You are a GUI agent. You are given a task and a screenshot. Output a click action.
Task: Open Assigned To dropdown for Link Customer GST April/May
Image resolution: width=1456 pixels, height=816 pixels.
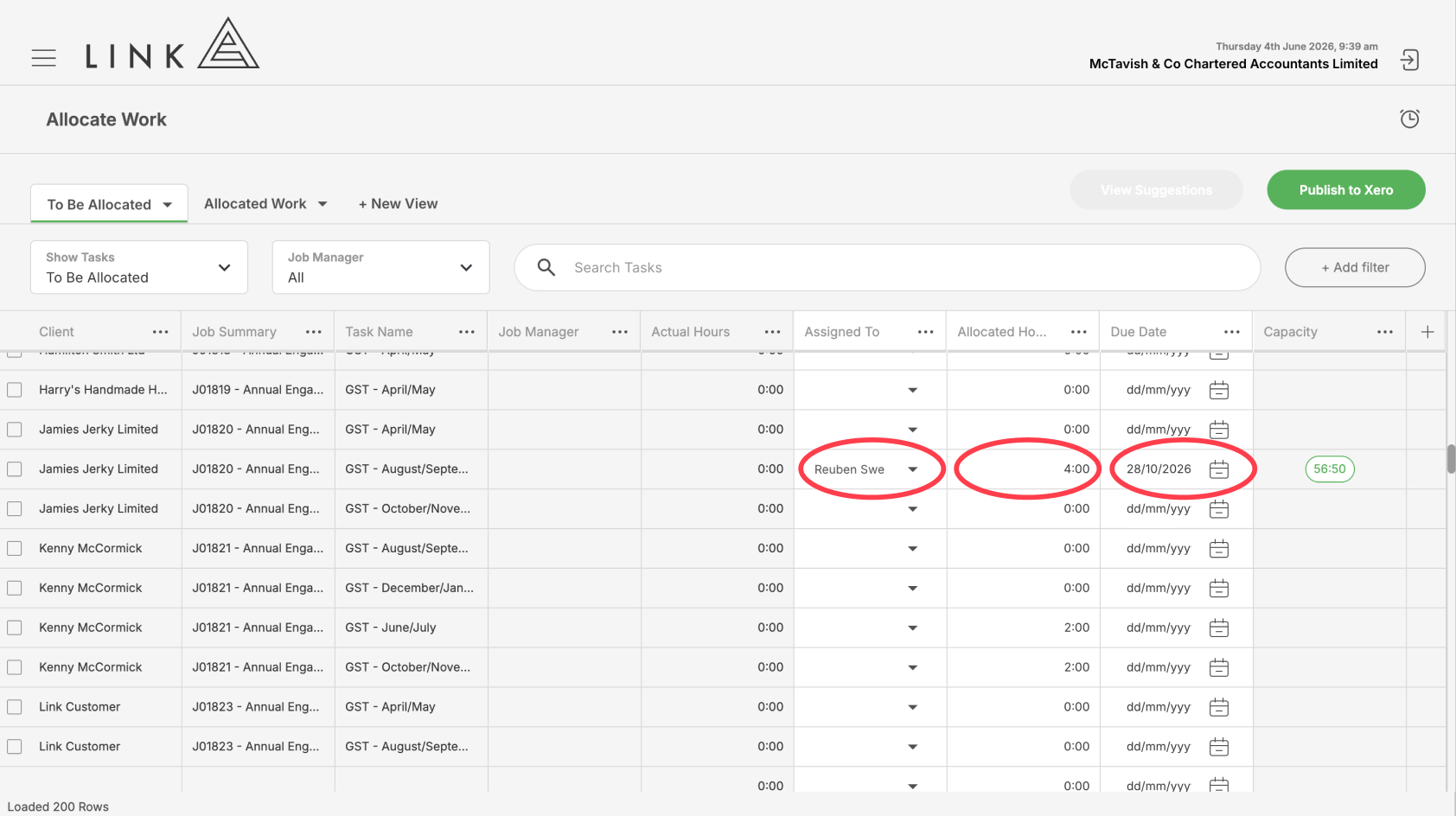click(912, 707)
